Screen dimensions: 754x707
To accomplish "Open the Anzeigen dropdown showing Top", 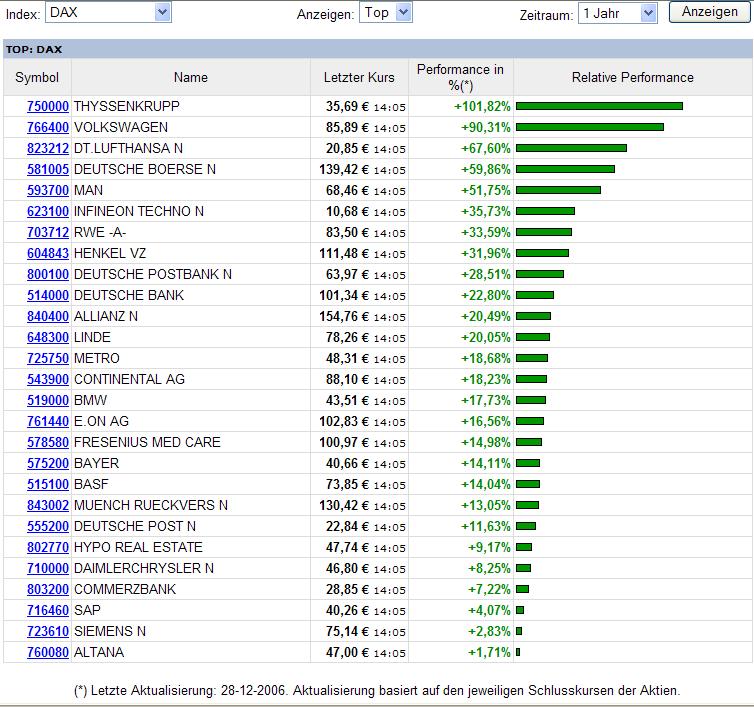I will tap(386, 13).
